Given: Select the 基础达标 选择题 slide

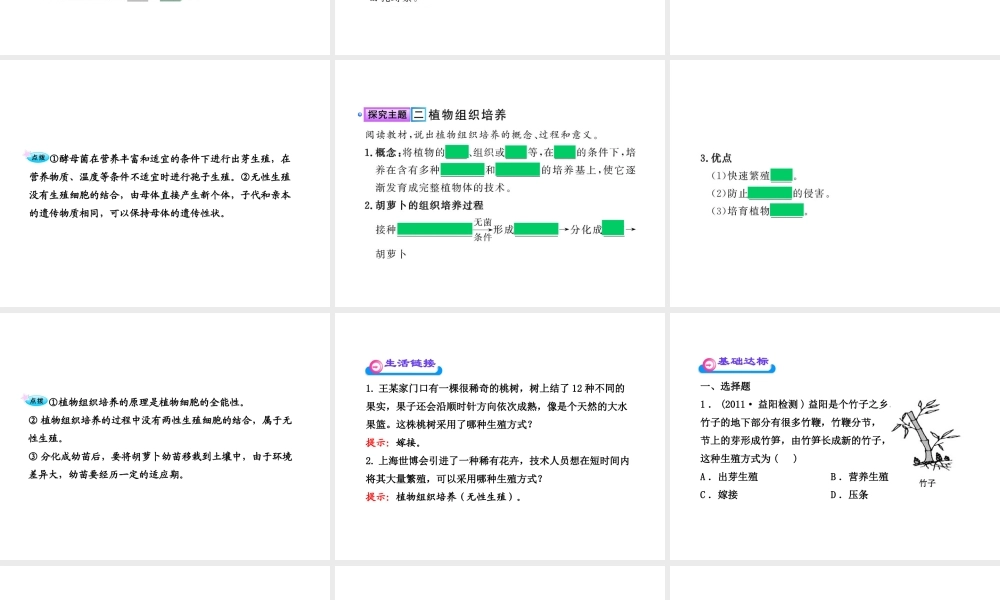Looking at the screenshot, I should point(835,436).
